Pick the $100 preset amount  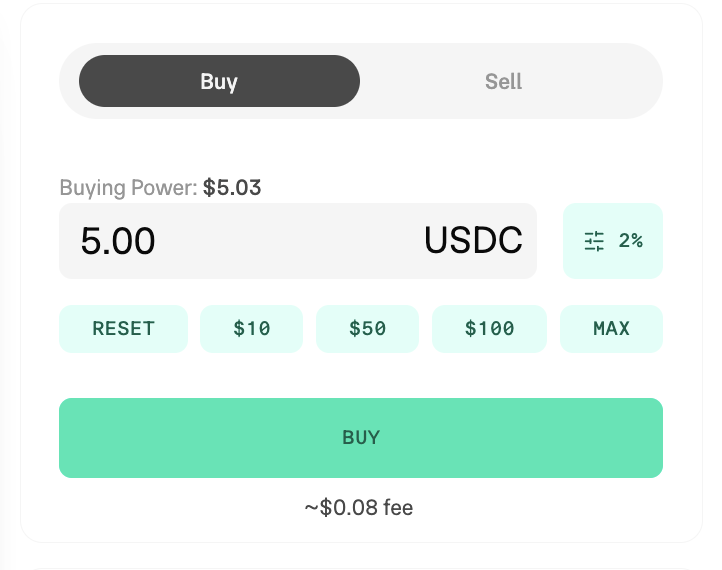(x=490, y=329)
